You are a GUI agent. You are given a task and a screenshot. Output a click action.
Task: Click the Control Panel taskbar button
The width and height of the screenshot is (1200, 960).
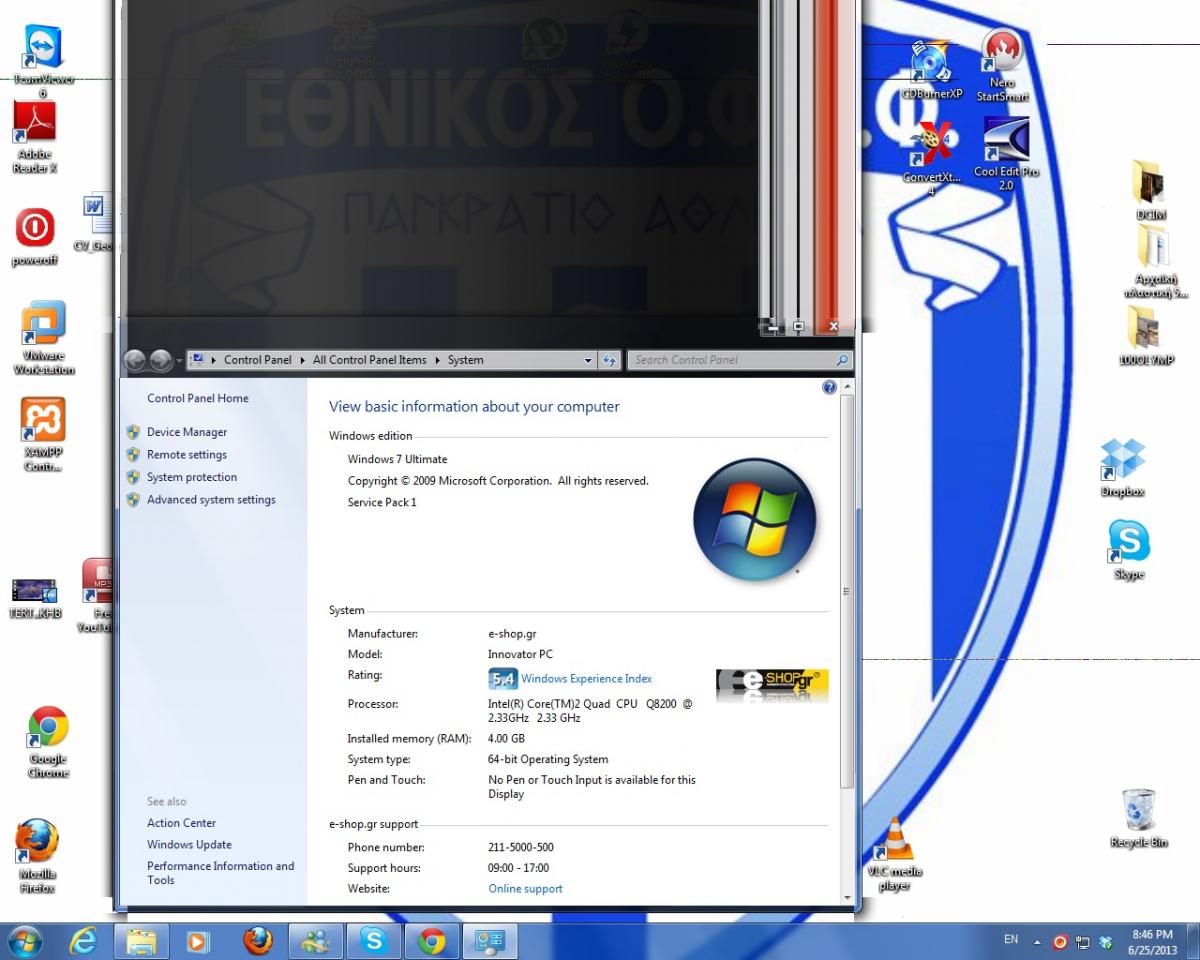click(x=490, y=941)
